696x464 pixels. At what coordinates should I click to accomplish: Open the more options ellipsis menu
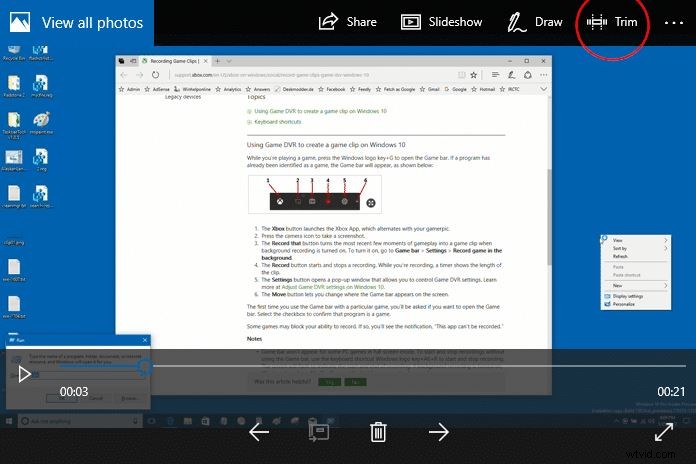[x=673, y=23]
